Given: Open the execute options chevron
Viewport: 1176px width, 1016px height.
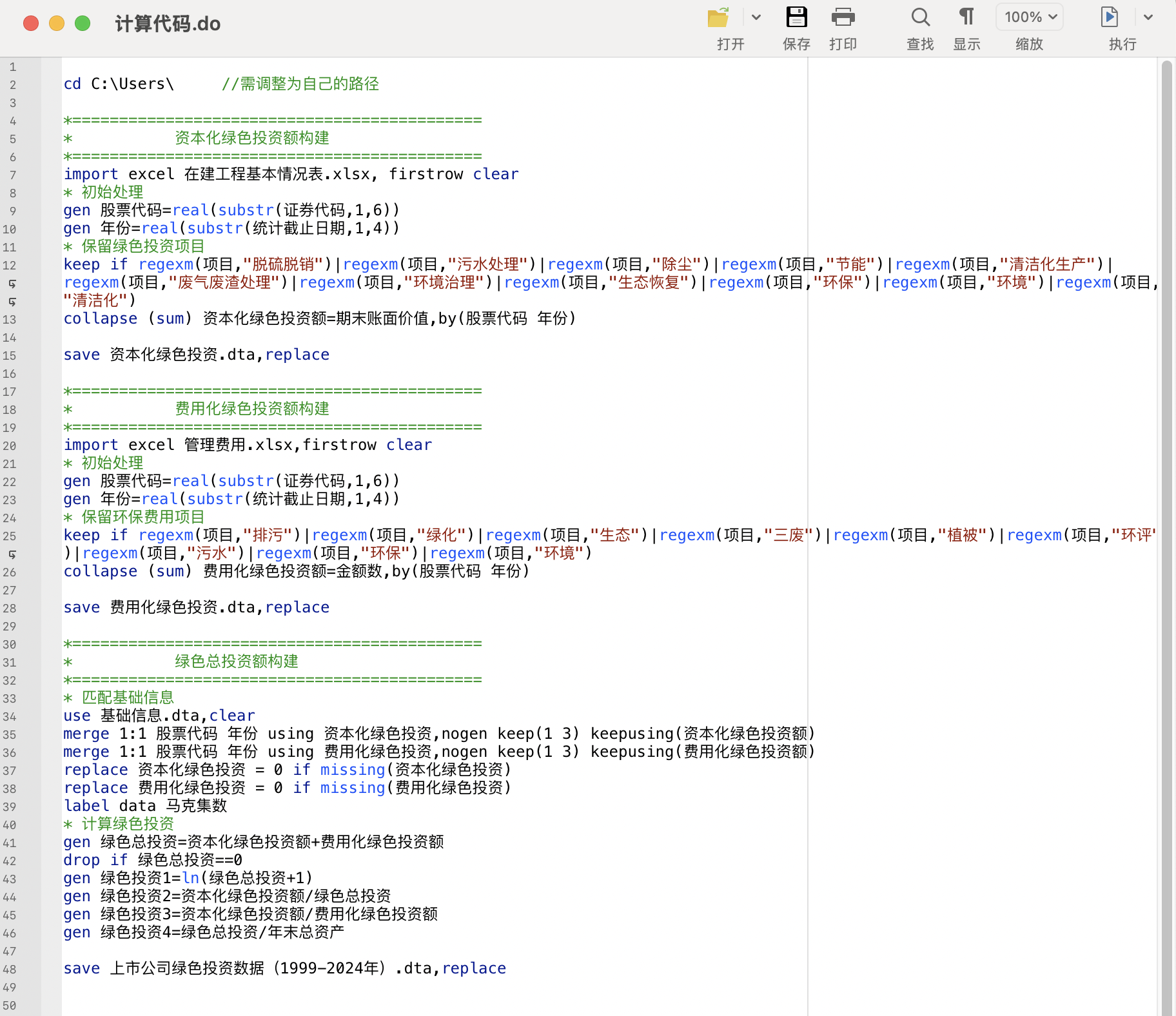Looking at the screenshot, I should [1148, 17].
